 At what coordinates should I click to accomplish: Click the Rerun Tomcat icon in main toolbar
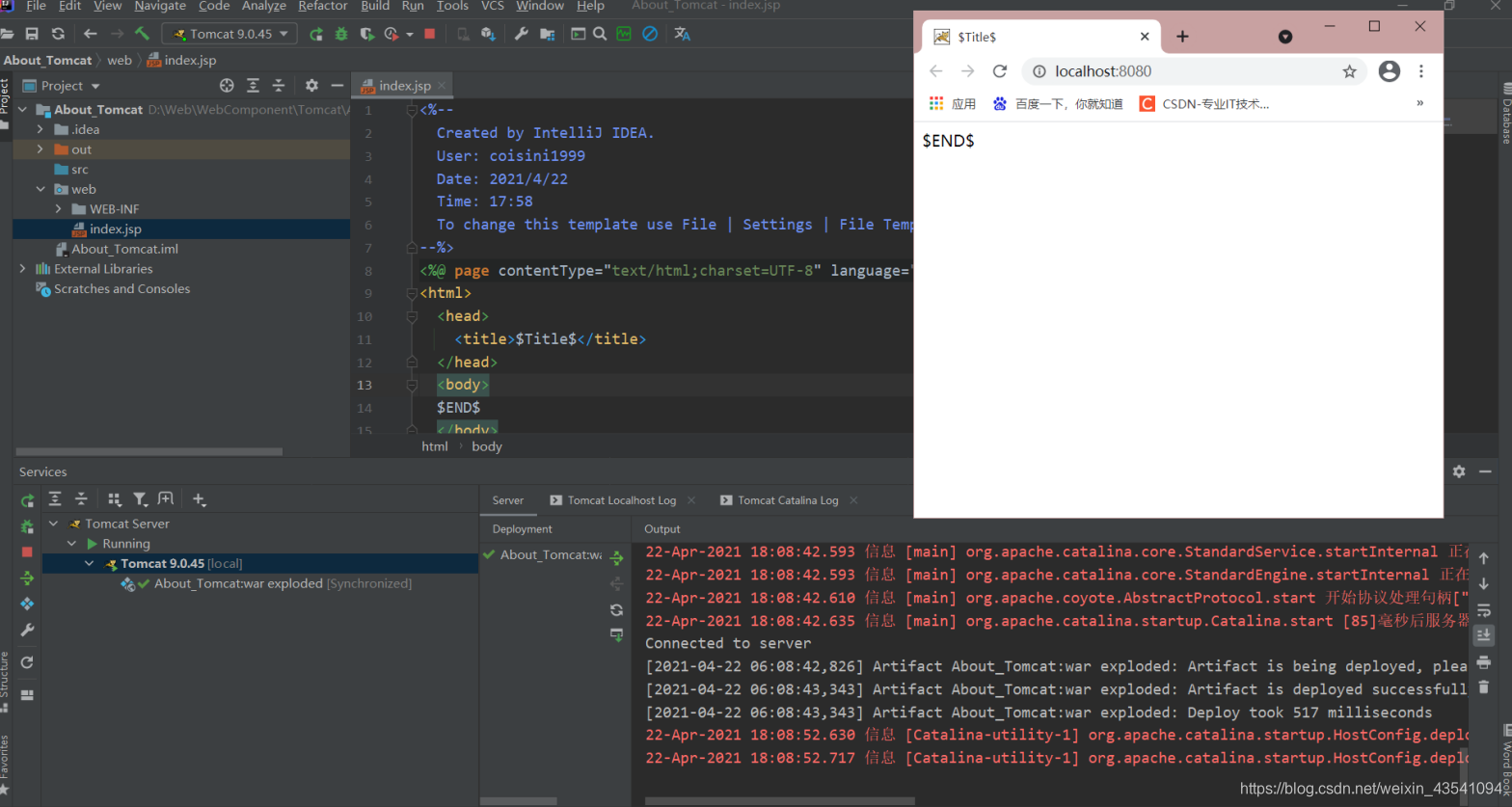pyautogui.click(x=315, y=34)
